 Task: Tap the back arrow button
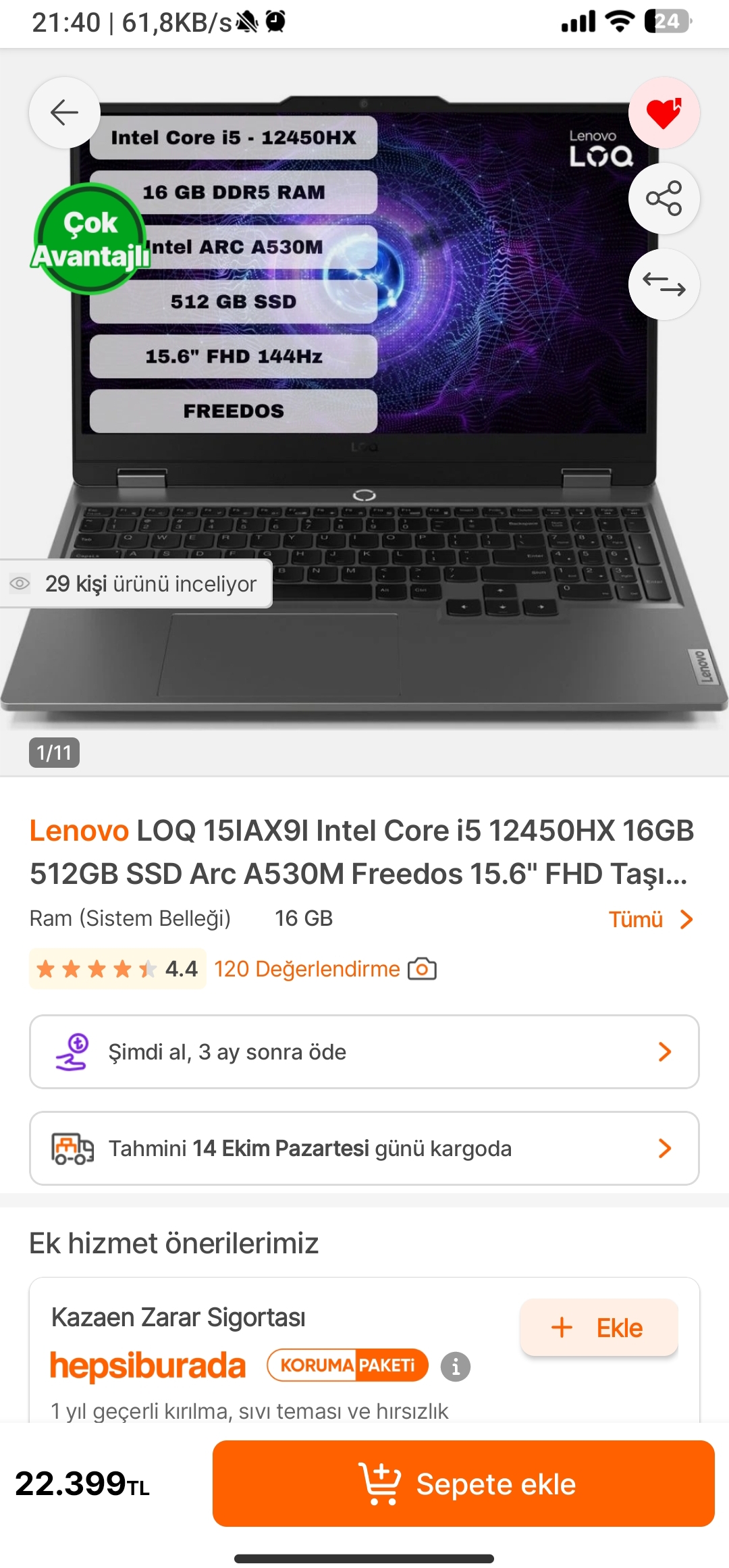tap(65, 113)
